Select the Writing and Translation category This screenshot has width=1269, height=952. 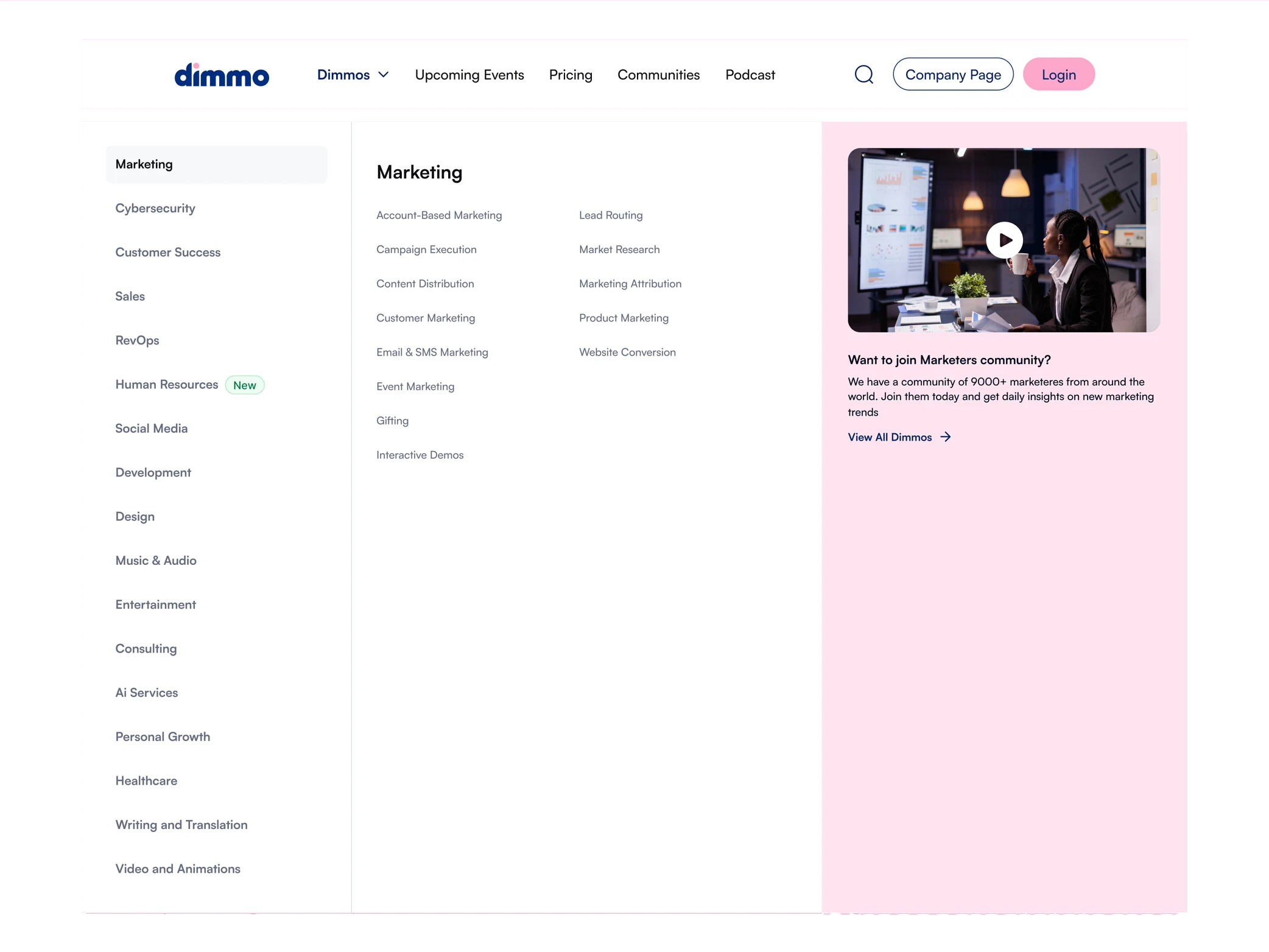pos(181,825)
